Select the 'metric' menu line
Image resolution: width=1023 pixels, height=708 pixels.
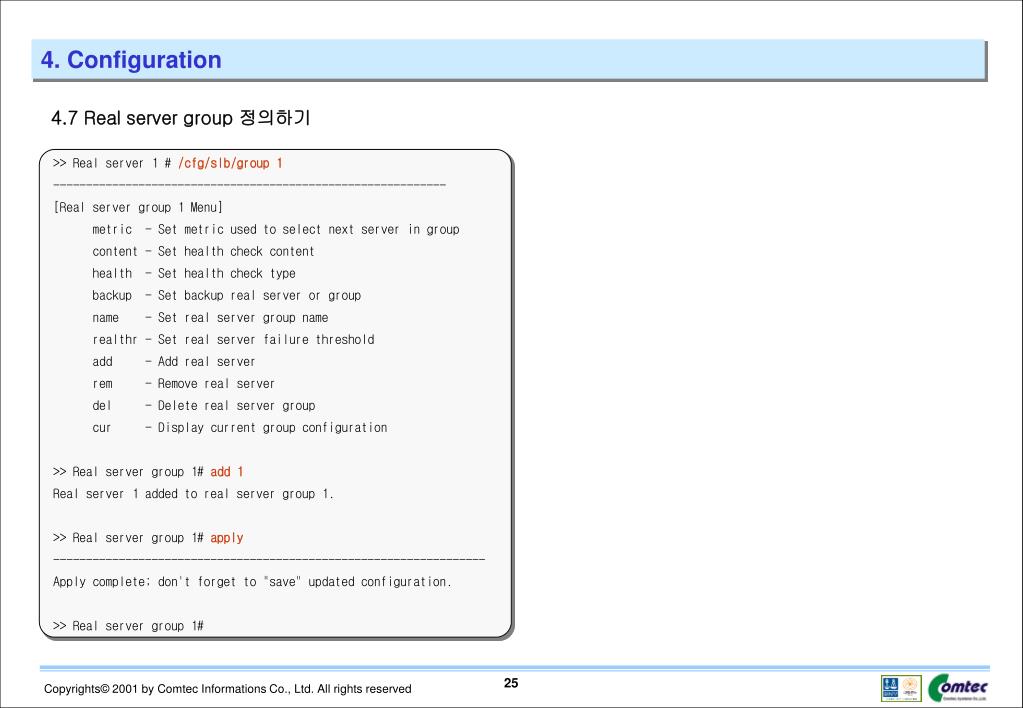(275, 230)
